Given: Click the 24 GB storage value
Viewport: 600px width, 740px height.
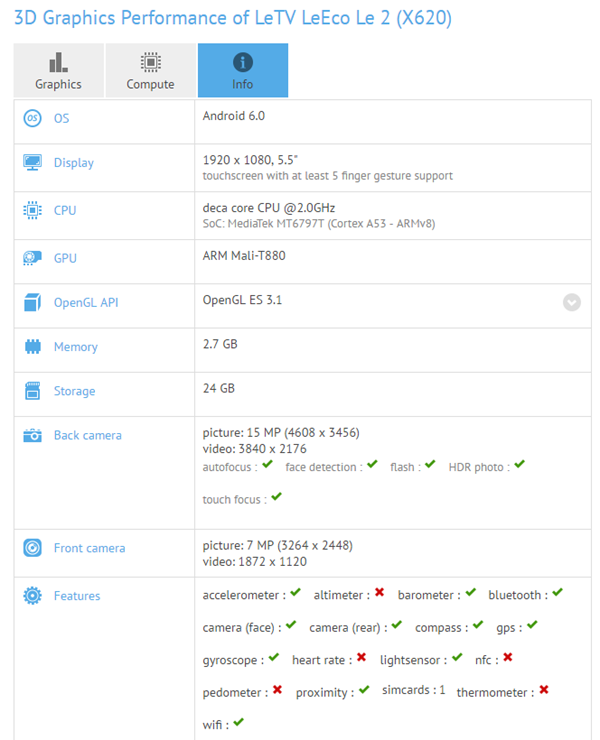Looking at the screenshot, I should pos(219,388).
